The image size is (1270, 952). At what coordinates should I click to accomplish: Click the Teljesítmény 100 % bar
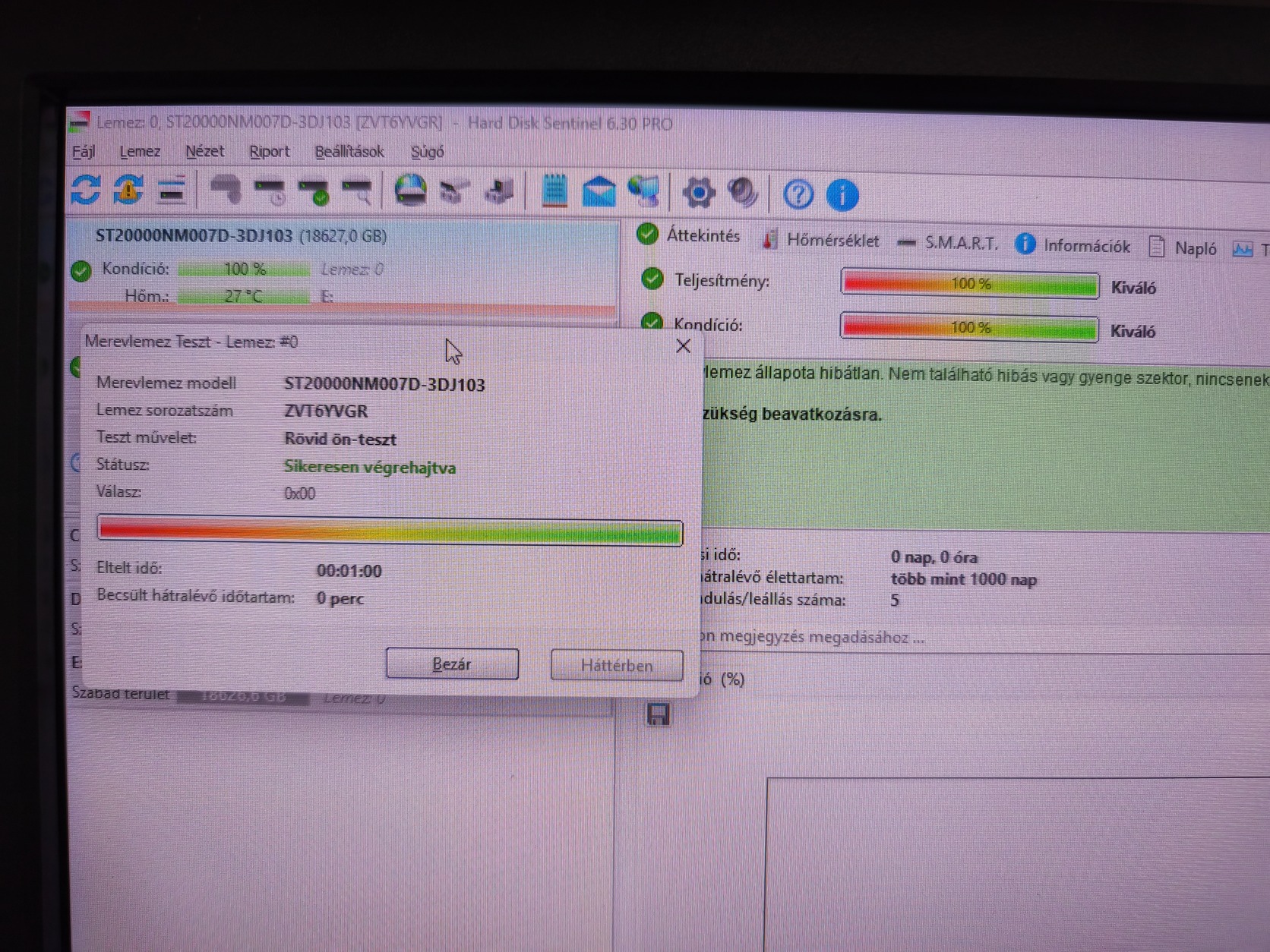coord(970,284)
